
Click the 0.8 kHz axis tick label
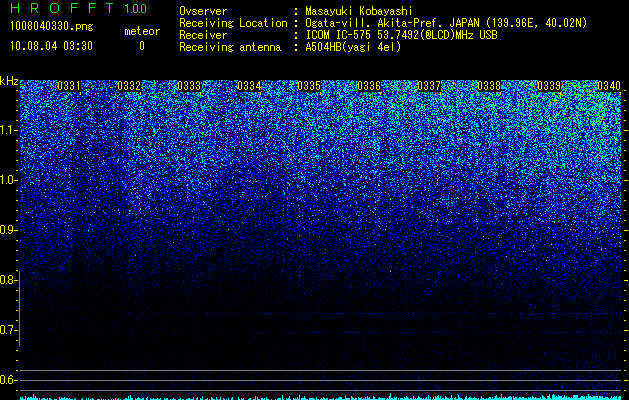(x=7, y=280)
